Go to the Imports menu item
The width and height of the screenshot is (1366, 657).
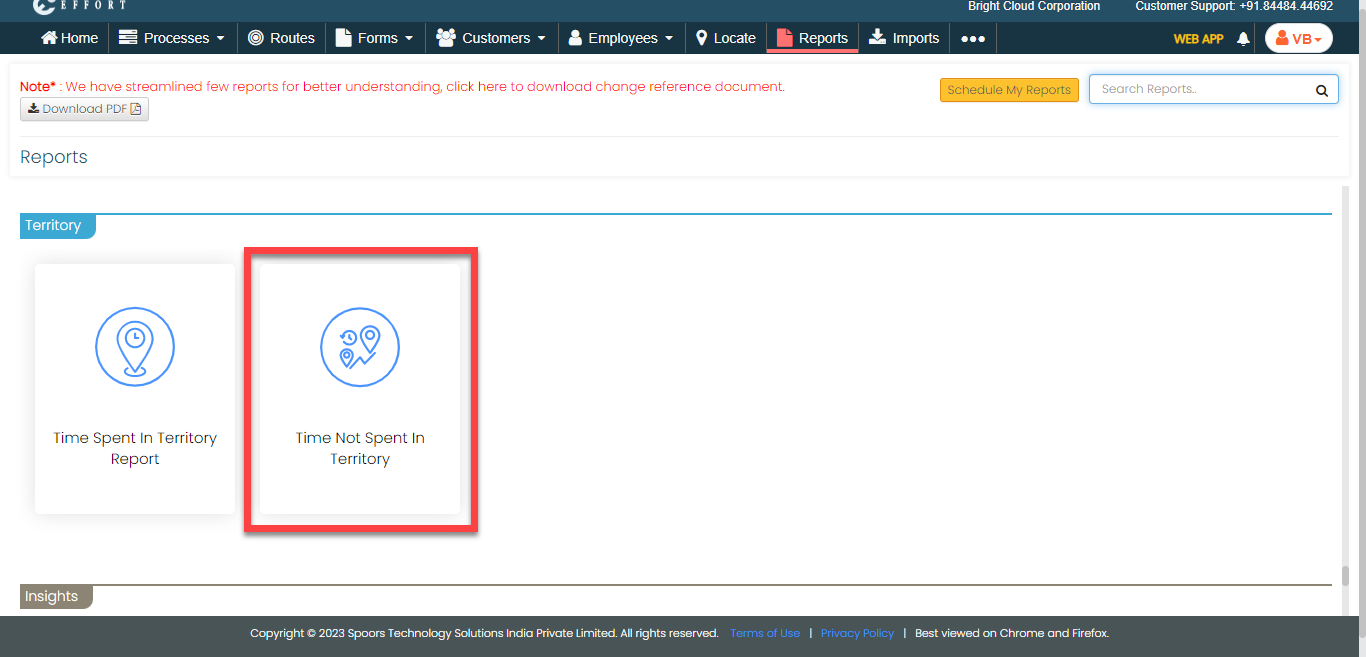(904, 38)
